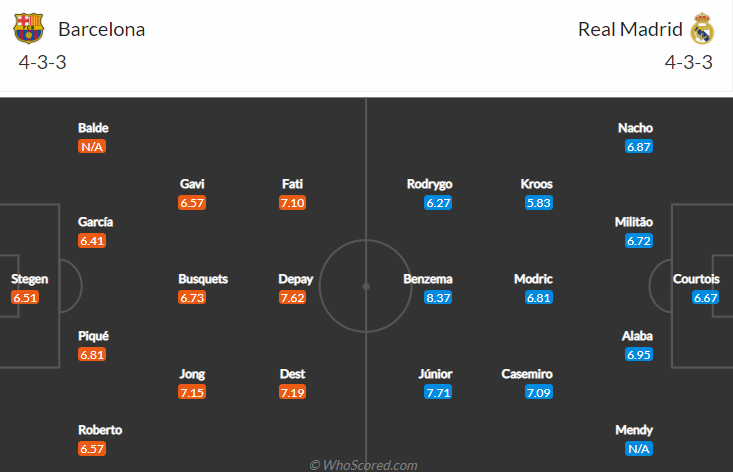Select Fati's 7.10 rating badge
733x472 pixels.
click(292, 203)
